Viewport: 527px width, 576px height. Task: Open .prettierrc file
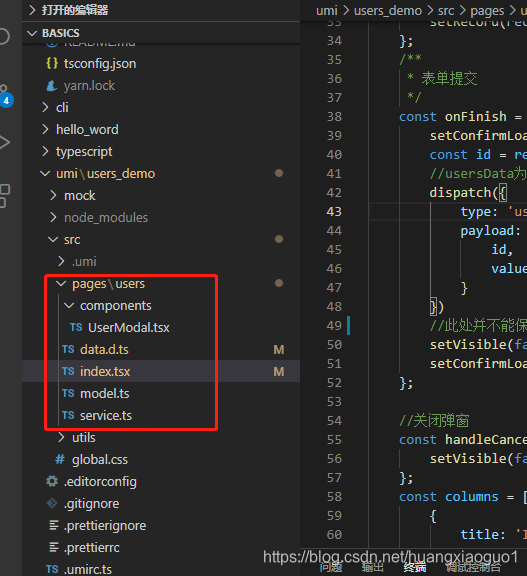coord(161,548)
